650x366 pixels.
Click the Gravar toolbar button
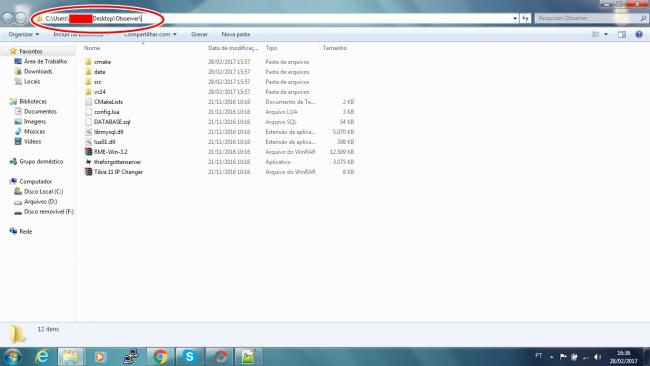click(x=199, y=34)
